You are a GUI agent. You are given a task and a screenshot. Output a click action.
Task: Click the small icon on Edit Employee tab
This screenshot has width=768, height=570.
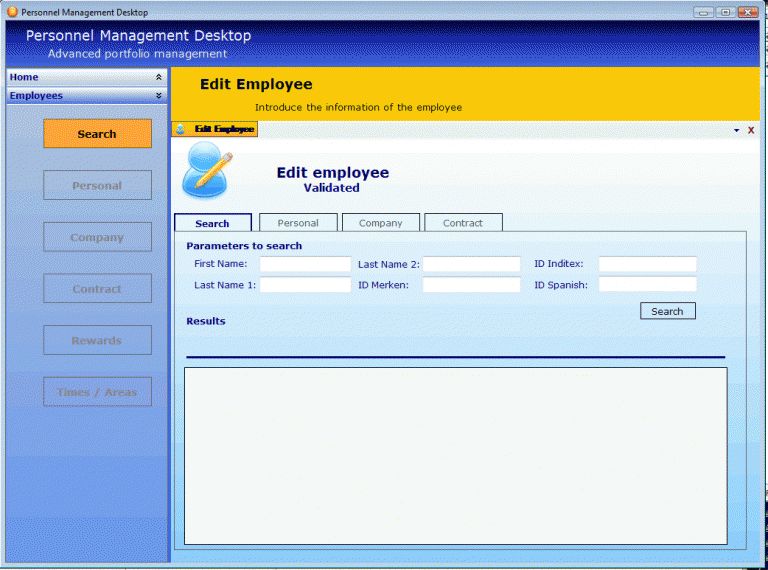(x=181, y=130)
